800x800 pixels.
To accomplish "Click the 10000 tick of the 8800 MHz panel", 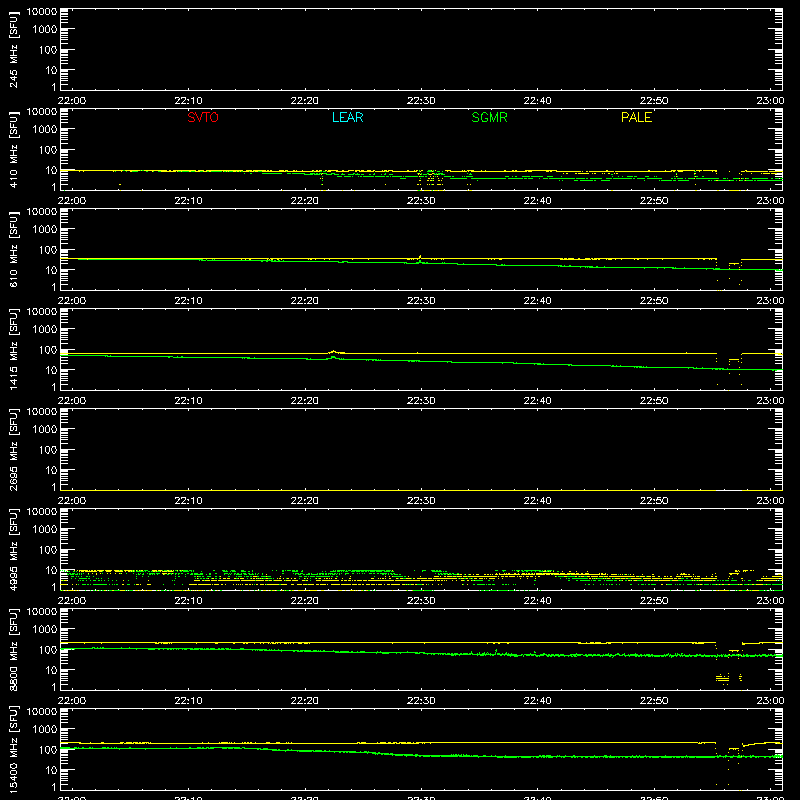I will (x=42, y=612).
